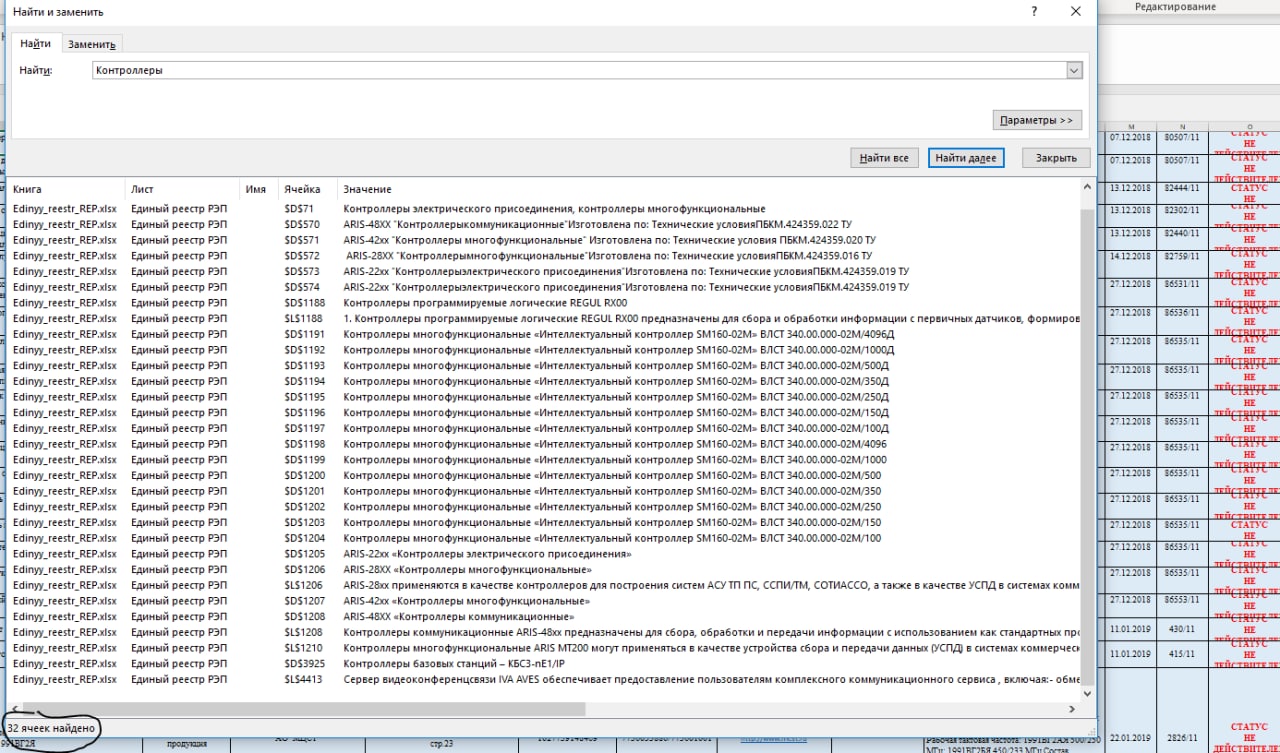This screenshot has height=753, width=1280.
Task: Select column M header in the worksheet
Action: (1131, 126)
